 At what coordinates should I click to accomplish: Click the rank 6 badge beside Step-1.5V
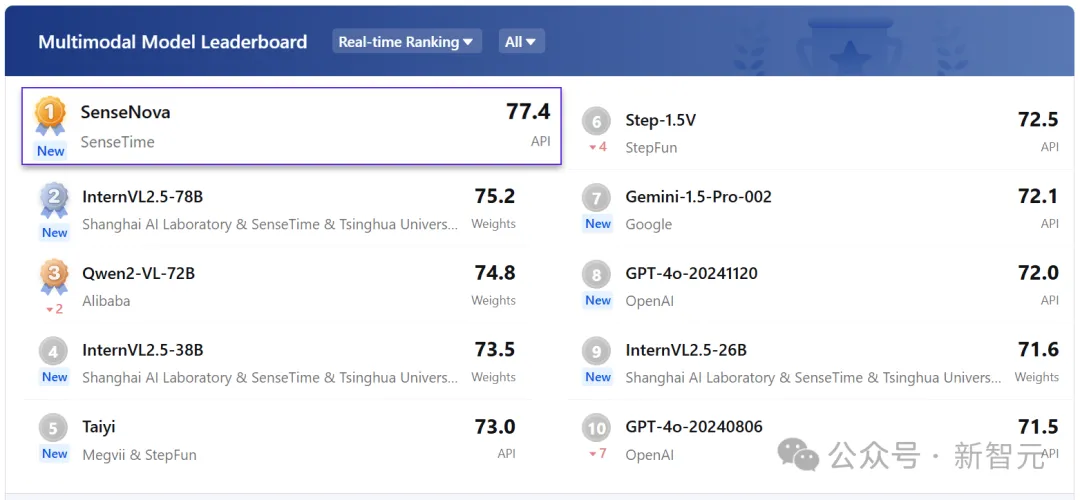coord(596,122)
